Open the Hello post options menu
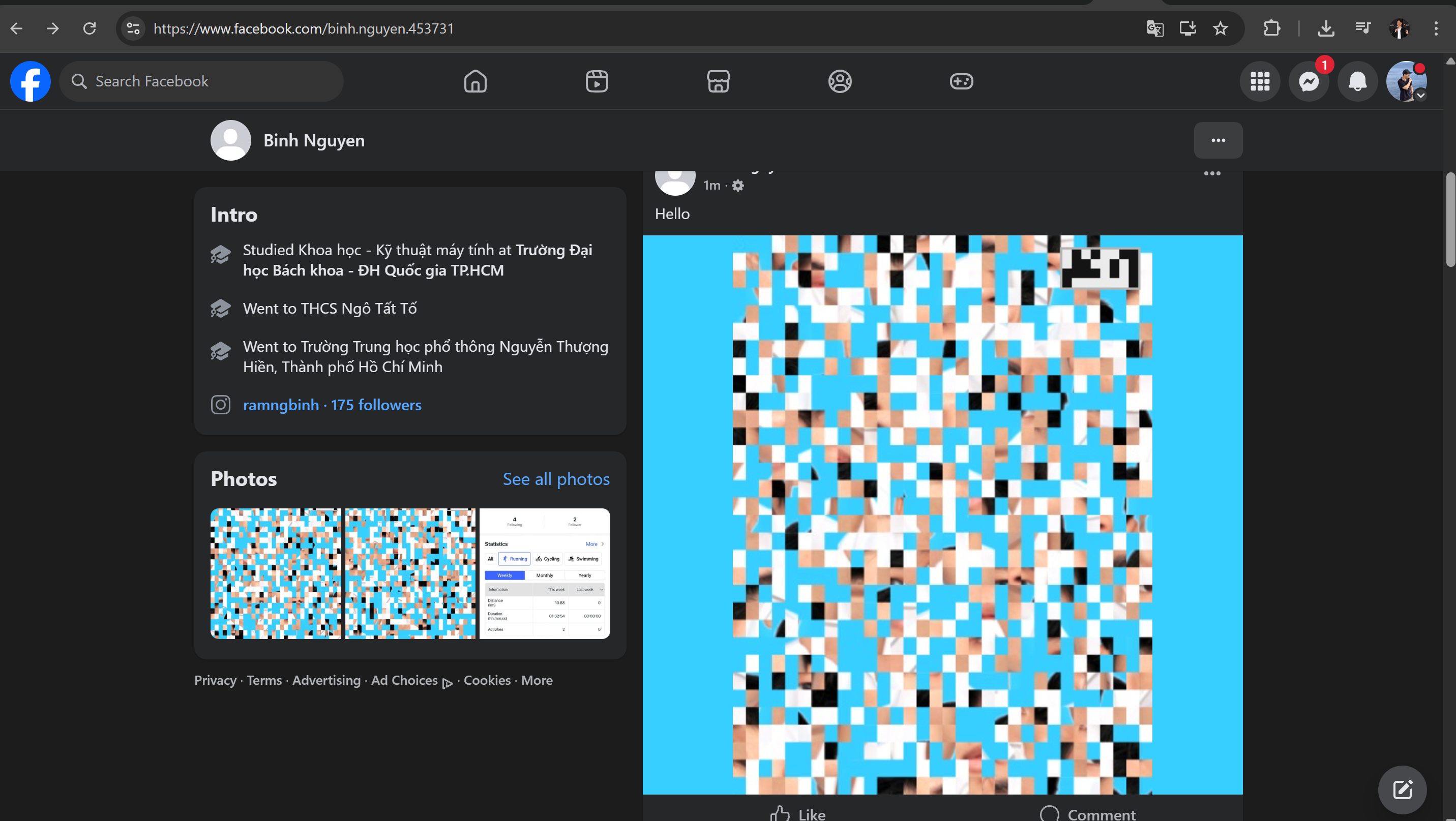Screen dimensions: 1456x821 coord(1212,173)
